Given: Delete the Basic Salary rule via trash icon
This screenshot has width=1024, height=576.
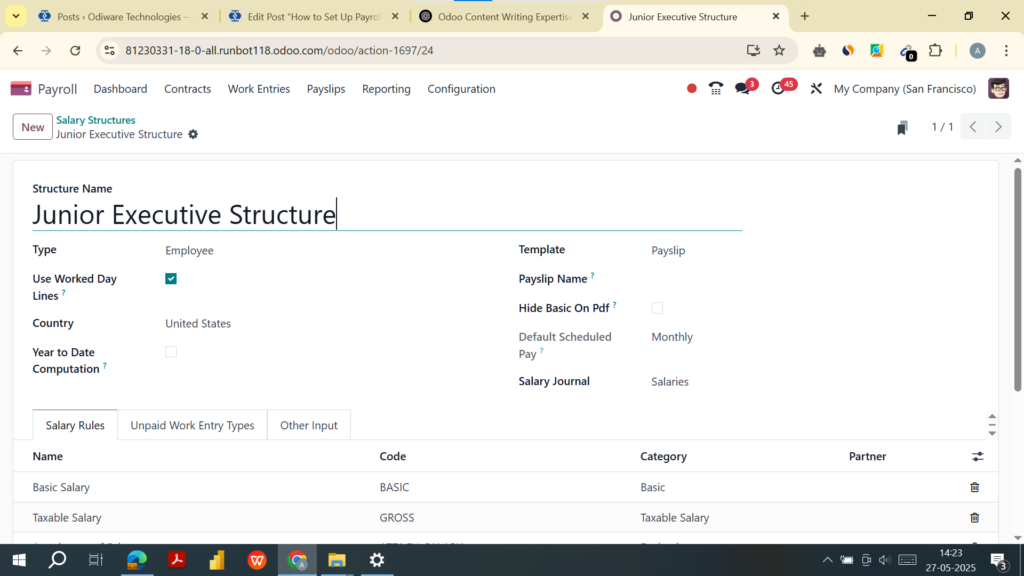Looking at the screenshot, I should 975,487.
